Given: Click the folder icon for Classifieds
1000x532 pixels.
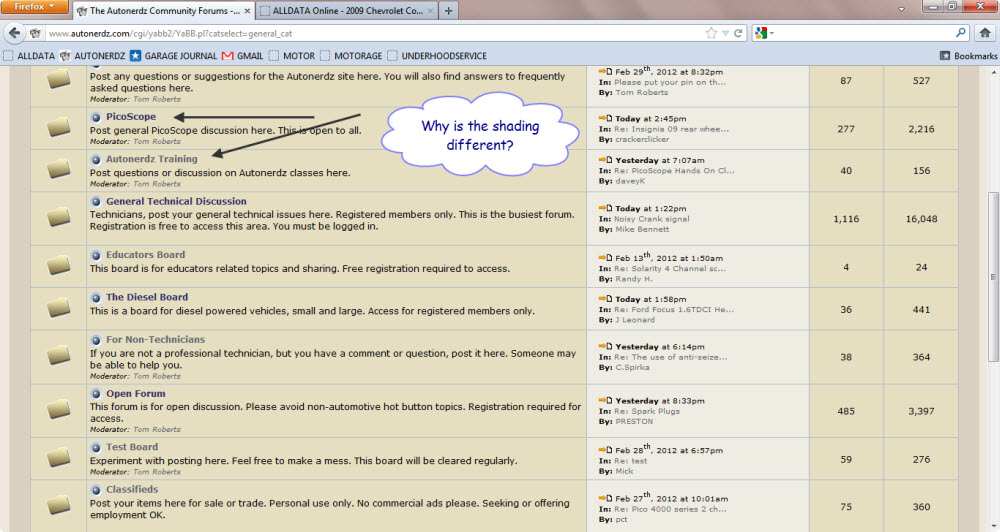Looking at the screenshot, I should pyautogui.click(x=58, y=505).
